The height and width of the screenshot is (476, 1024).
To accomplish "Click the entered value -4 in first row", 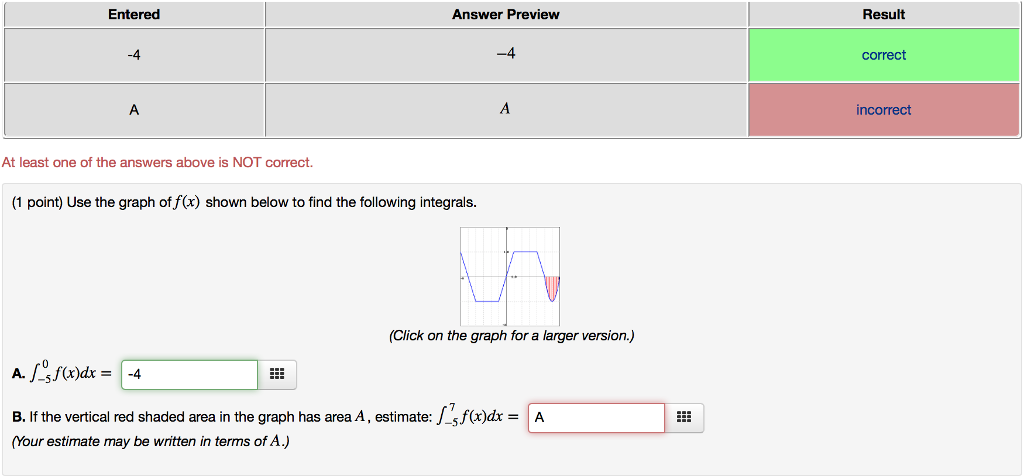I will tap(134, 56).
